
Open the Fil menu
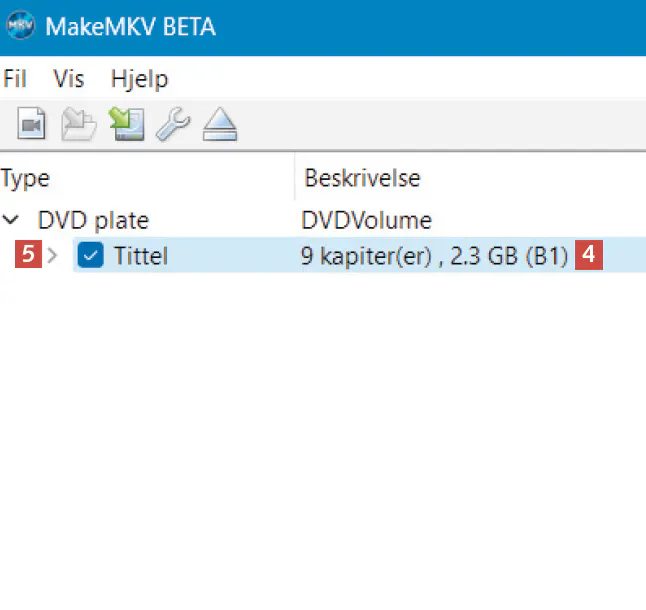[x=15, y=79]
